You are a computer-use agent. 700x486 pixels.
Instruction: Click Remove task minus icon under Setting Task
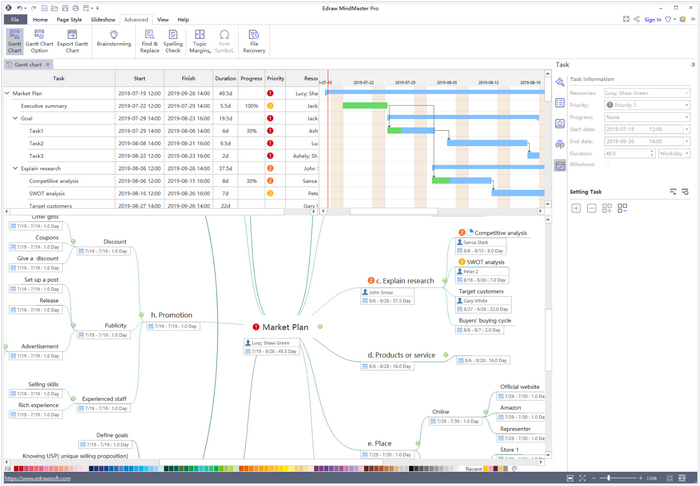point(592,208)
